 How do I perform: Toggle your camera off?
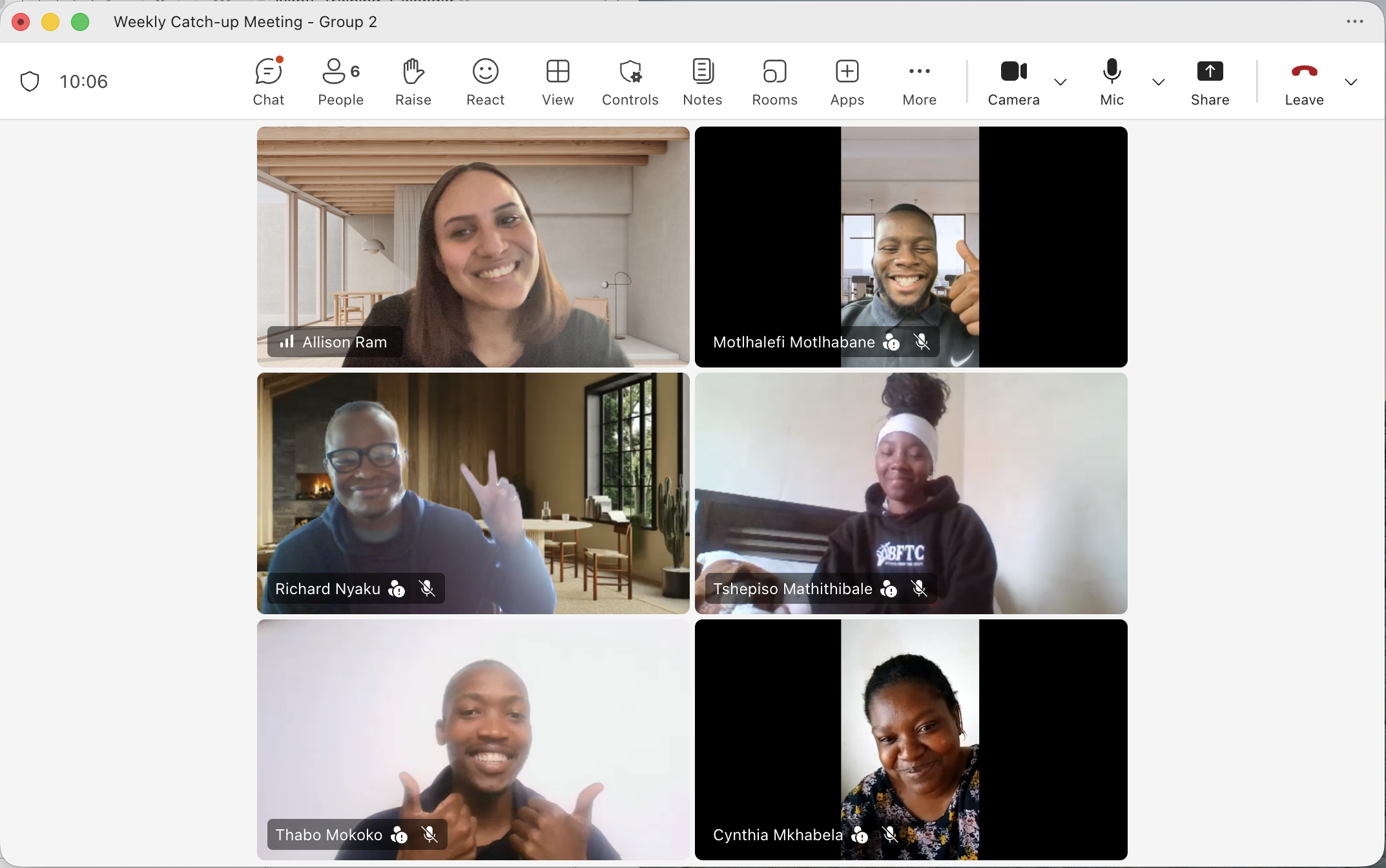click(x=1012, y=81)
